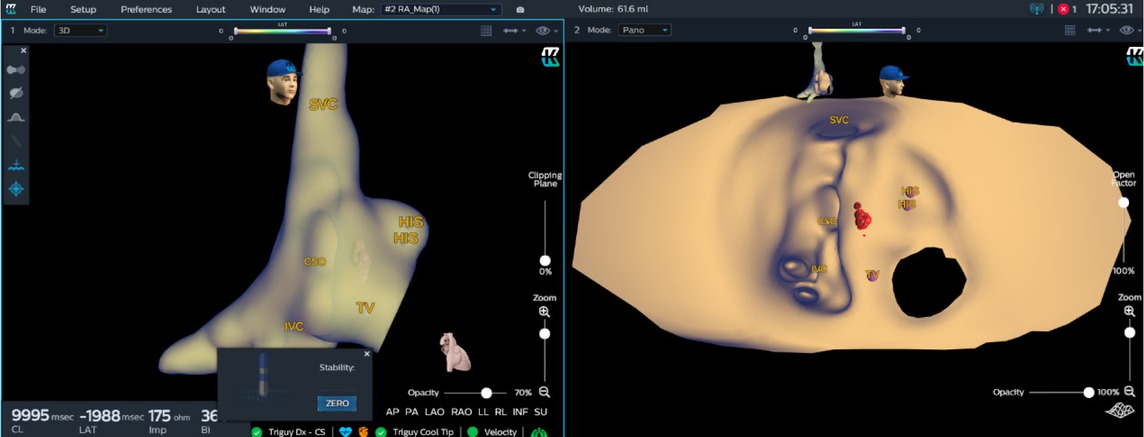1144x437 pixels.
Task: Click the view 1 Opacity slider handle
Action: click(487, 392)
